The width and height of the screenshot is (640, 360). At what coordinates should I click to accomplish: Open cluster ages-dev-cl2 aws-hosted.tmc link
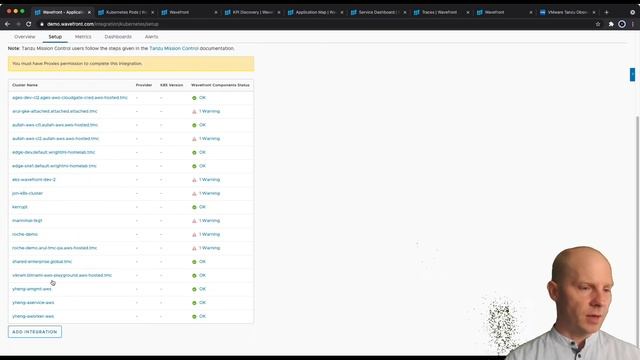70,98
